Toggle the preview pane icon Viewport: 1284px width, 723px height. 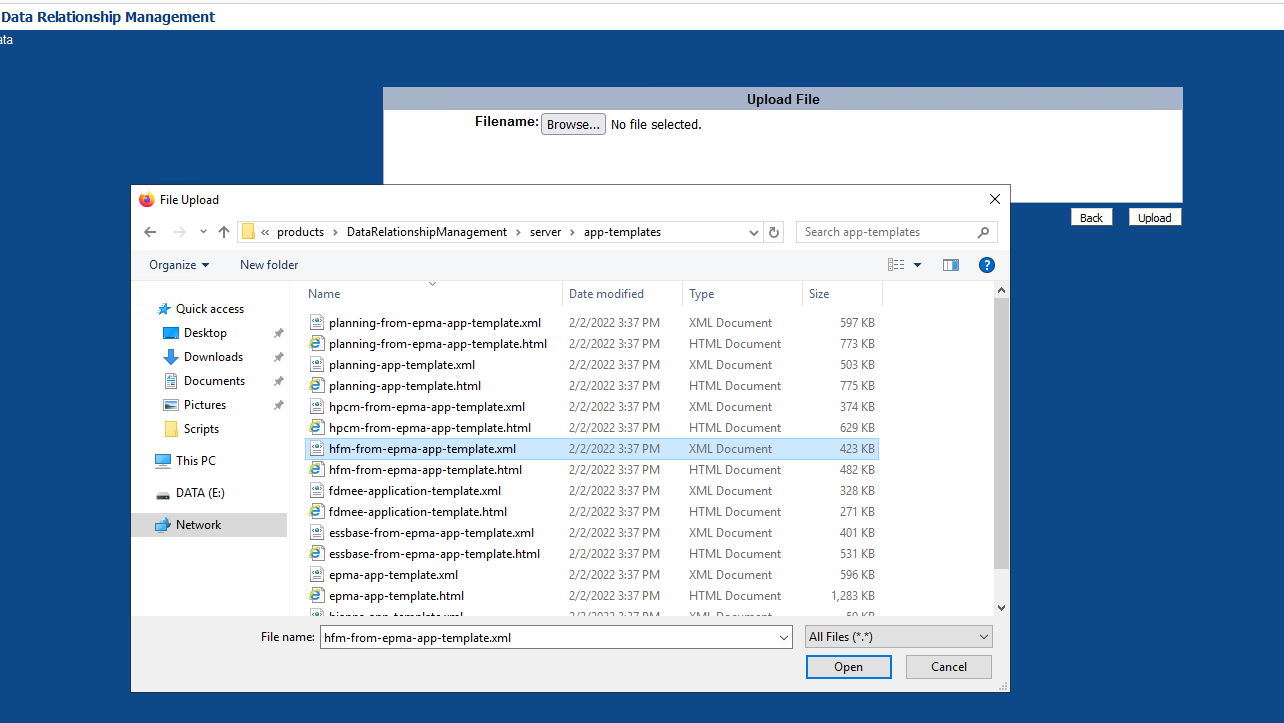950,265
